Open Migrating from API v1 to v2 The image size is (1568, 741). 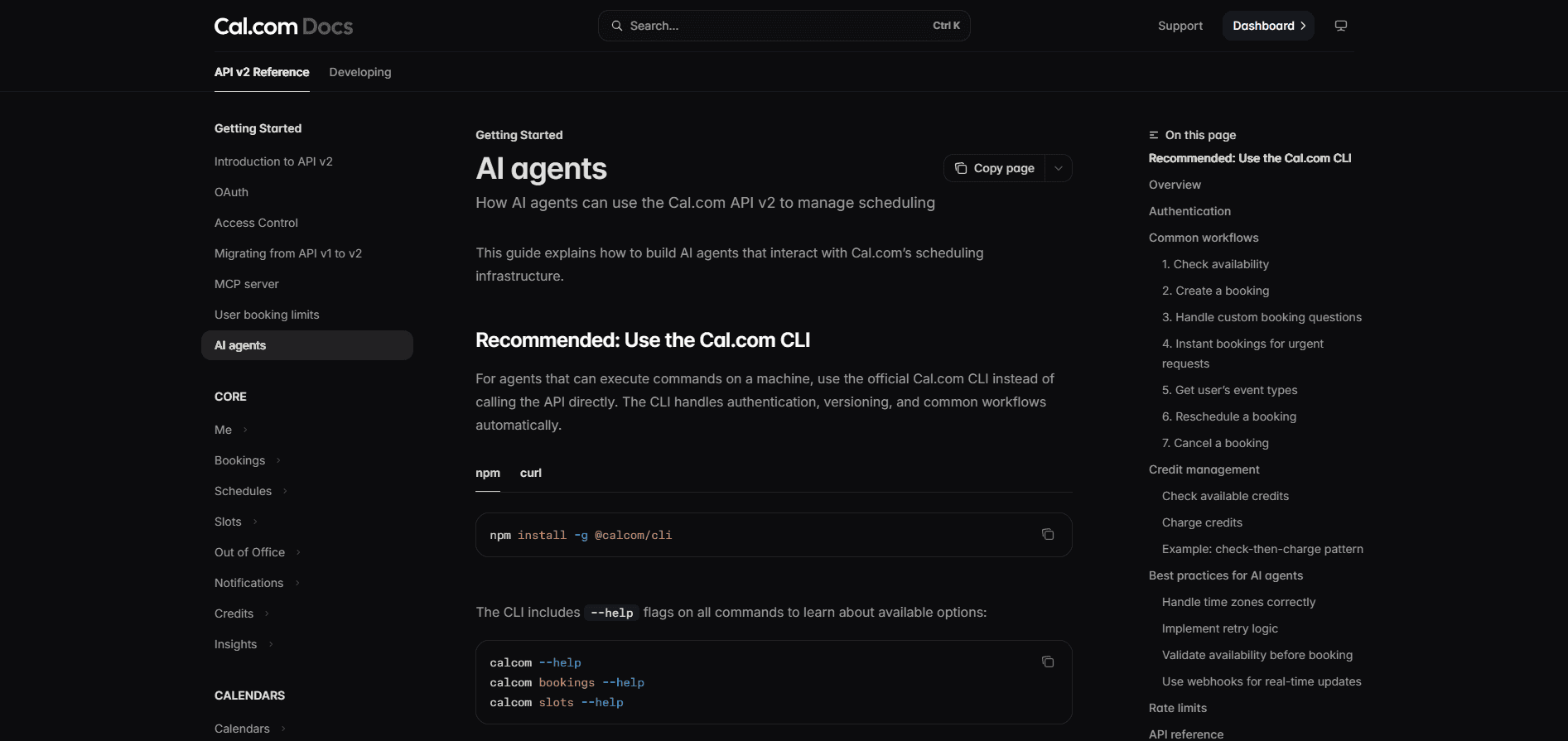(x=288, y=253)
